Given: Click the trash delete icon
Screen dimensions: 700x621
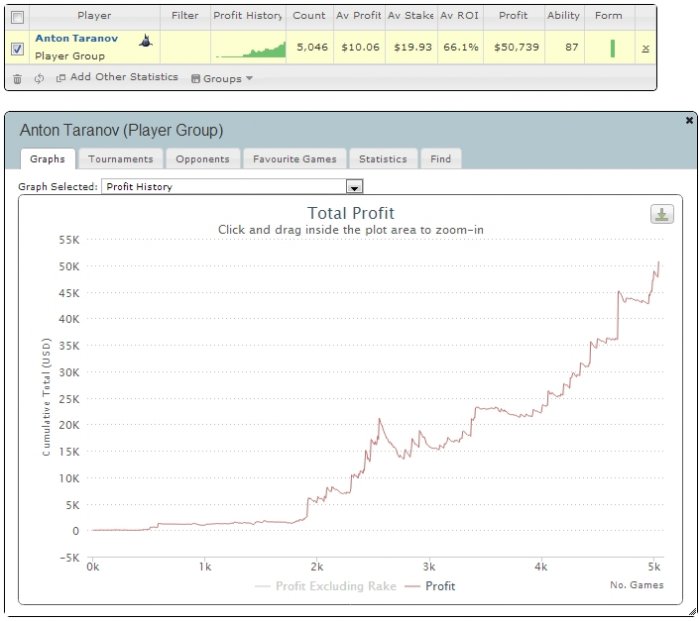Looking at the screenshot, I should [17, 79].
